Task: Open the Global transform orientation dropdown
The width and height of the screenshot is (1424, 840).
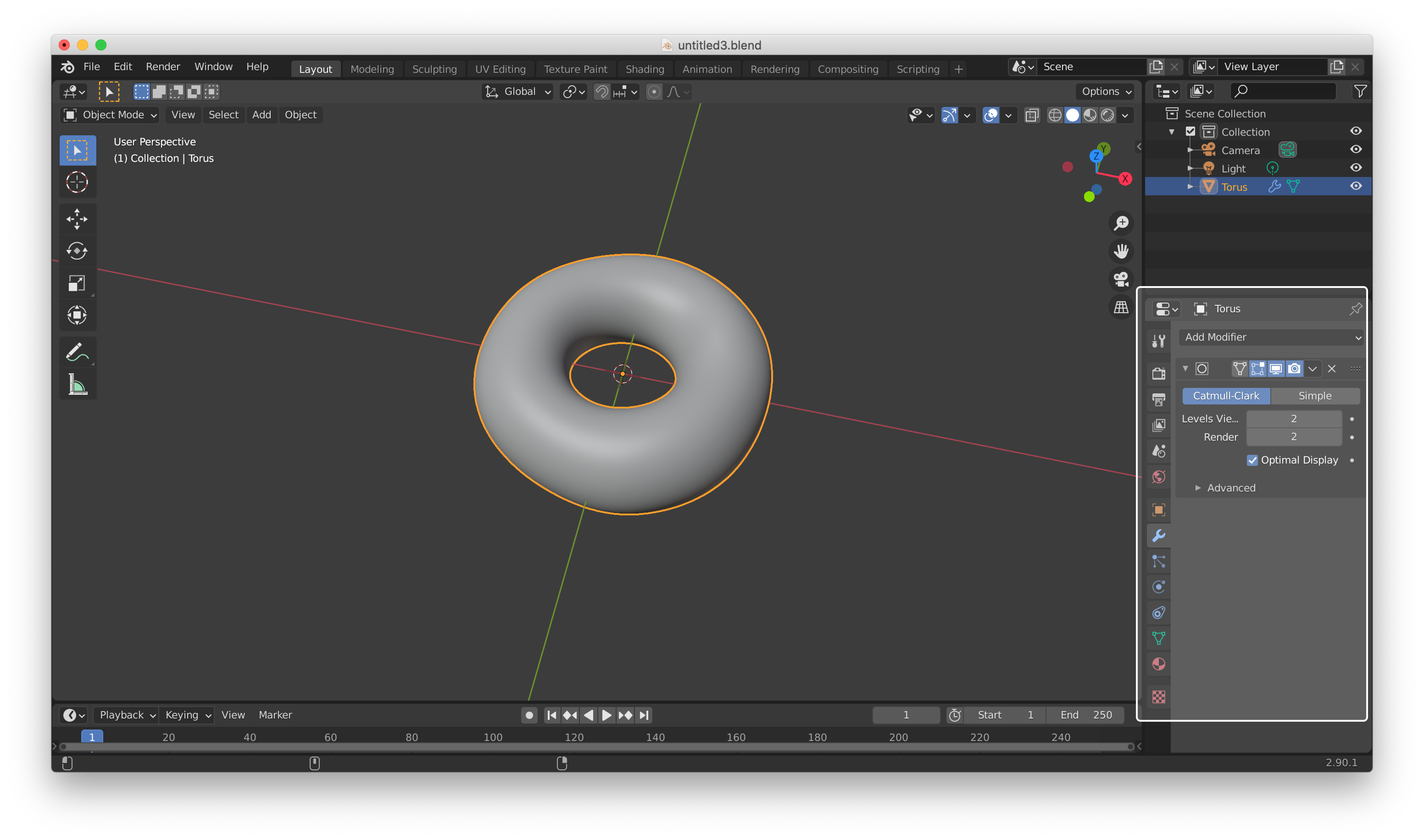Action: click(x=517, y=92)
